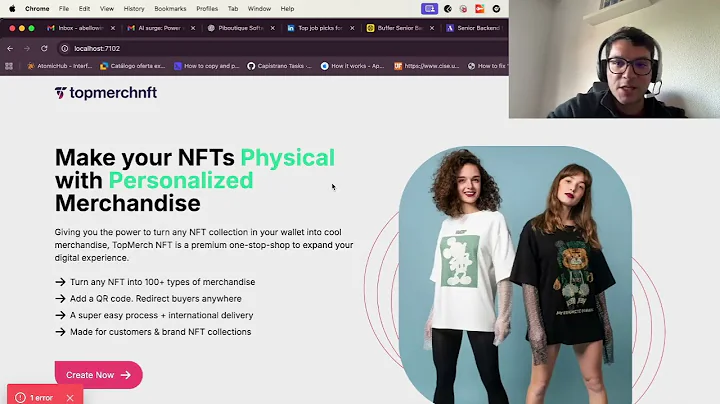Click the webcam video overlay
The width and height of the screenshot is (720, 404).
pyautogui.click(x=614, y=59)
